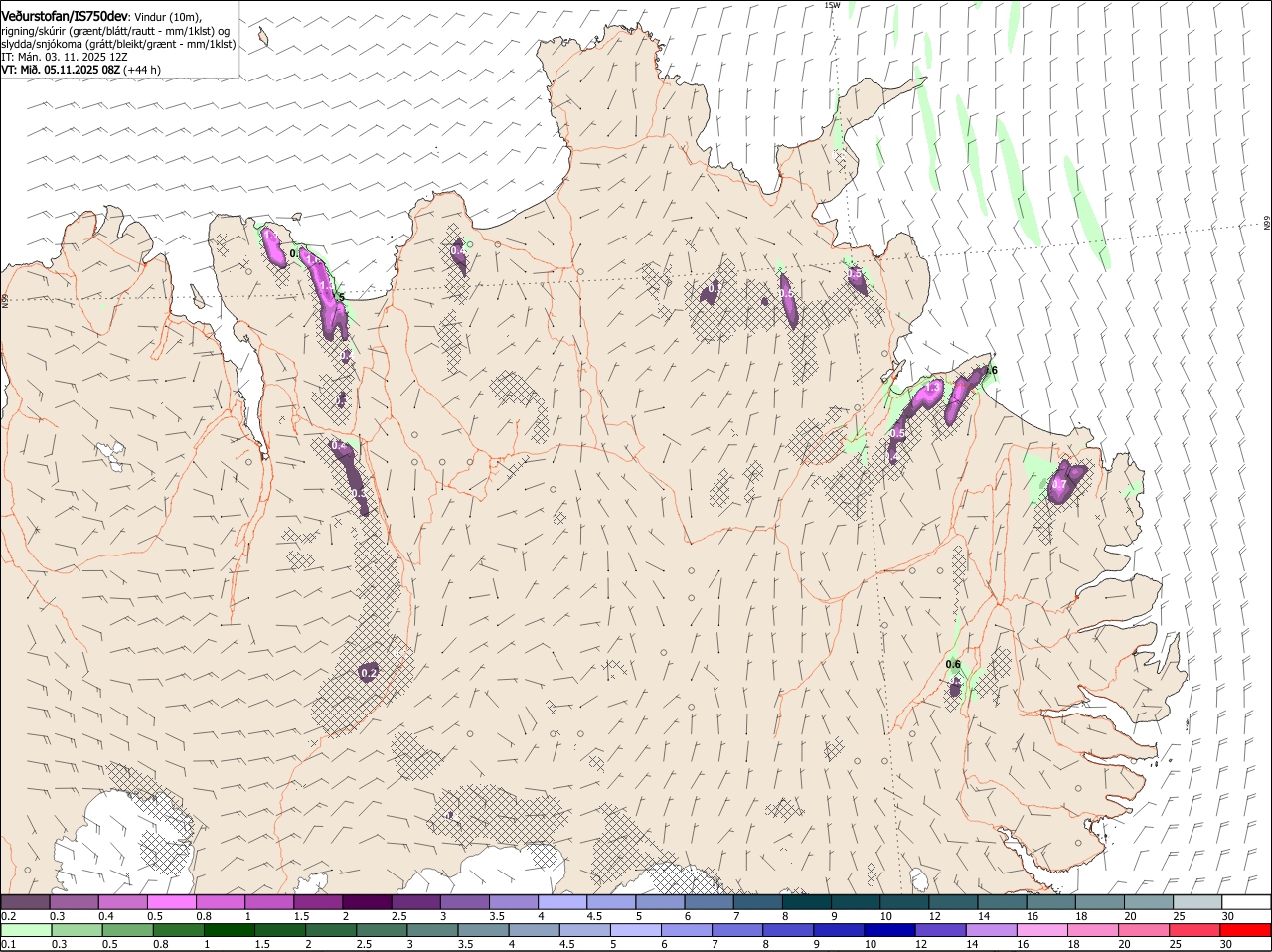Pick upper legend pink swatch between 0.5 and 0.8
1272x952 pixels.
point(173,902)
